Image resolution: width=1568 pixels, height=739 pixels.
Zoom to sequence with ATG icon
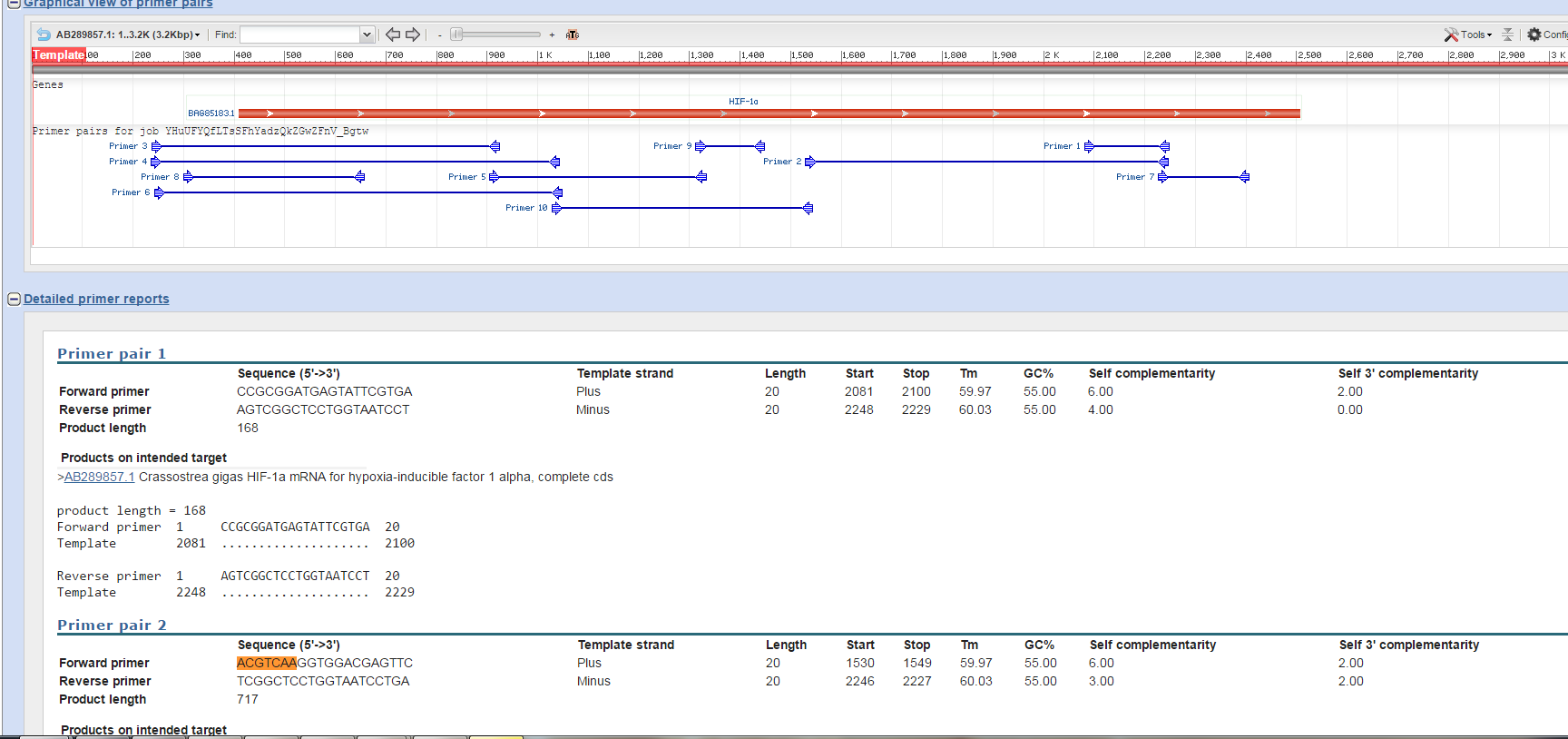pyautogui.click(x=573, y=34)
